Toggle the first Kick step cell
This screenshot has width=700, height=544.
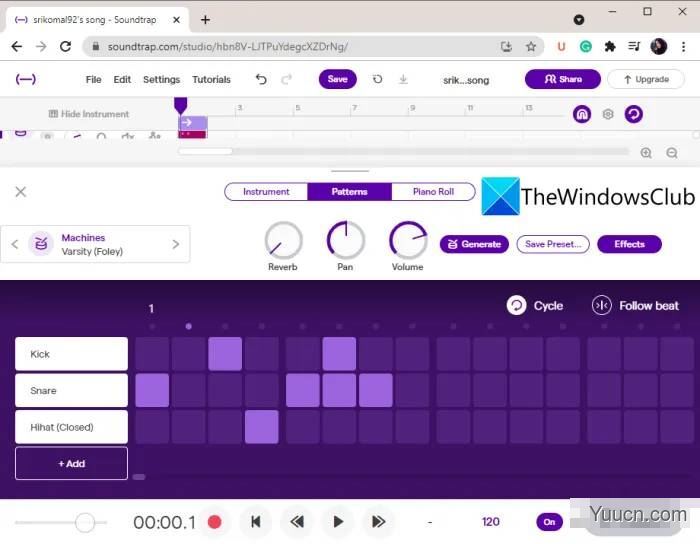coord(152,354)
